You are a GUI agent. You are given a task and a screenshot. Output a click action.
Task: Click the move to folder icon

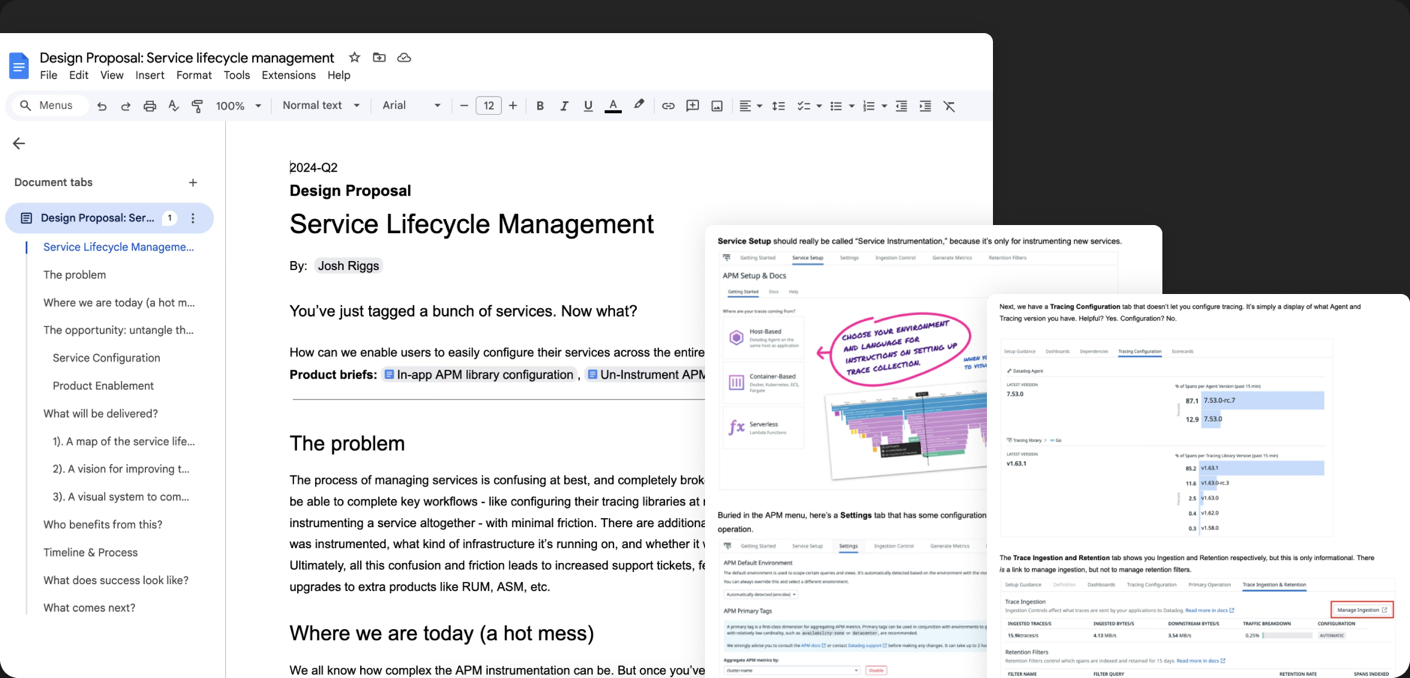point(379,58)
